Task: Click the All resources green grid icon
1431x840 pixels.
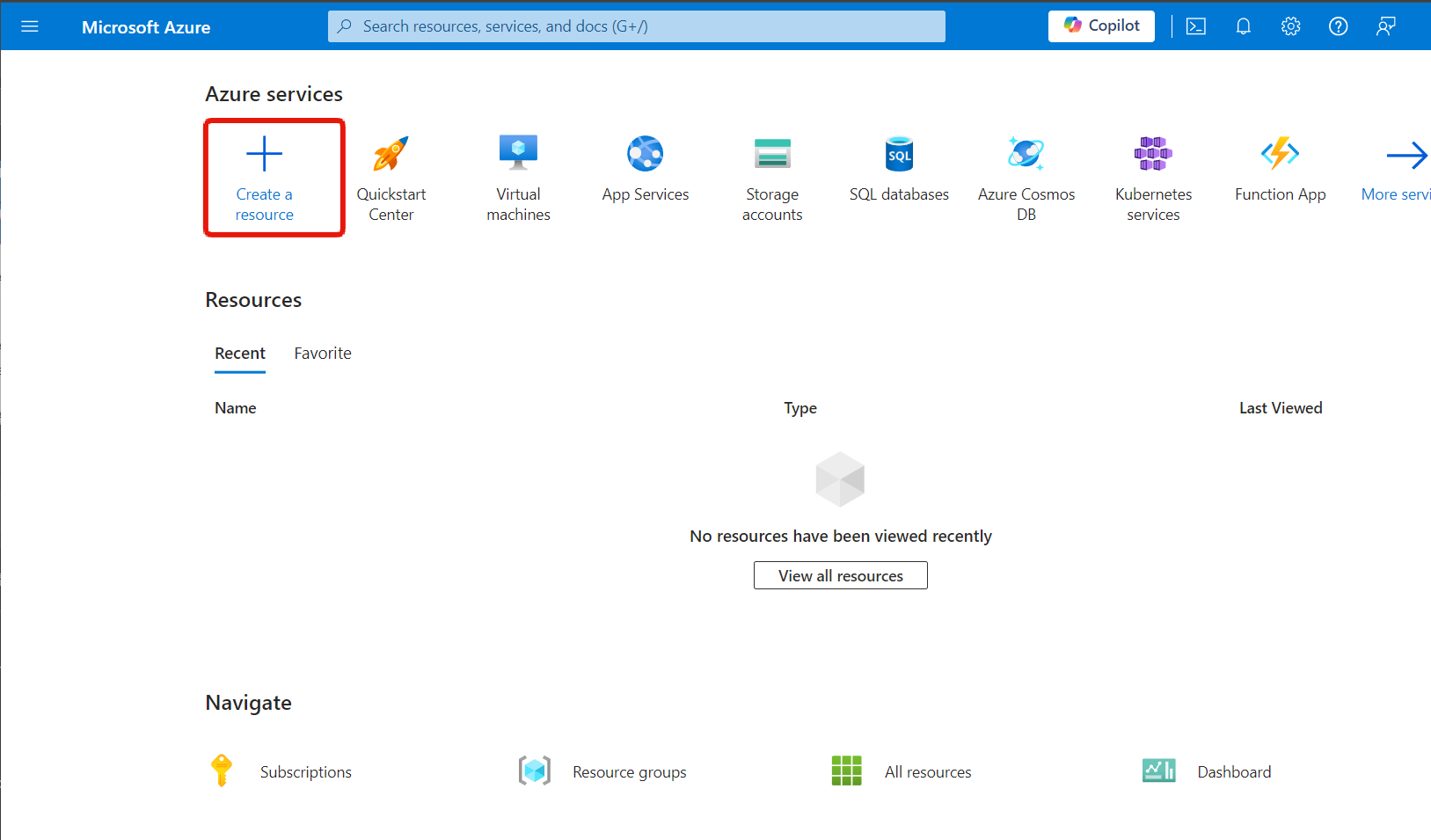Action: click(847, 771)
